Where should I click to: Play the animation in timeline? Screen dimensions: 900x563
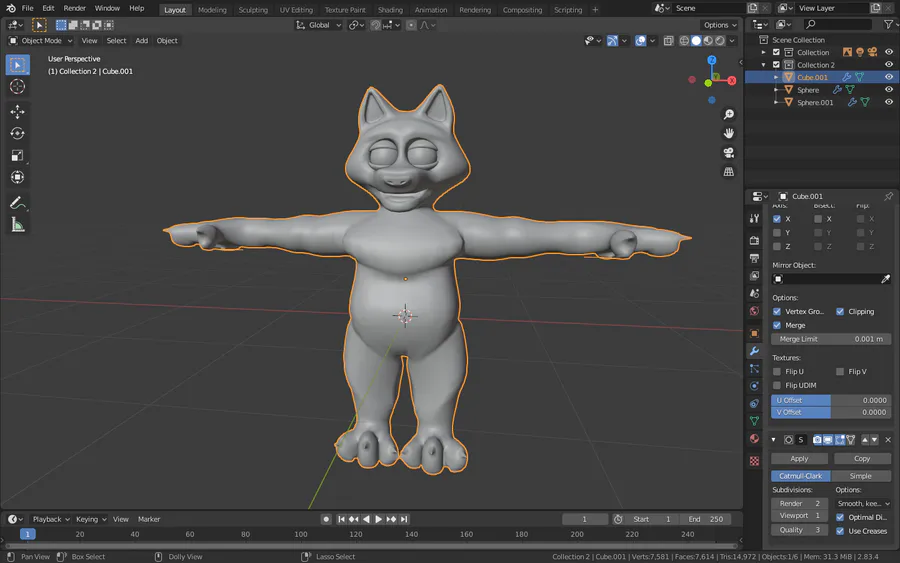coord(378,519)
